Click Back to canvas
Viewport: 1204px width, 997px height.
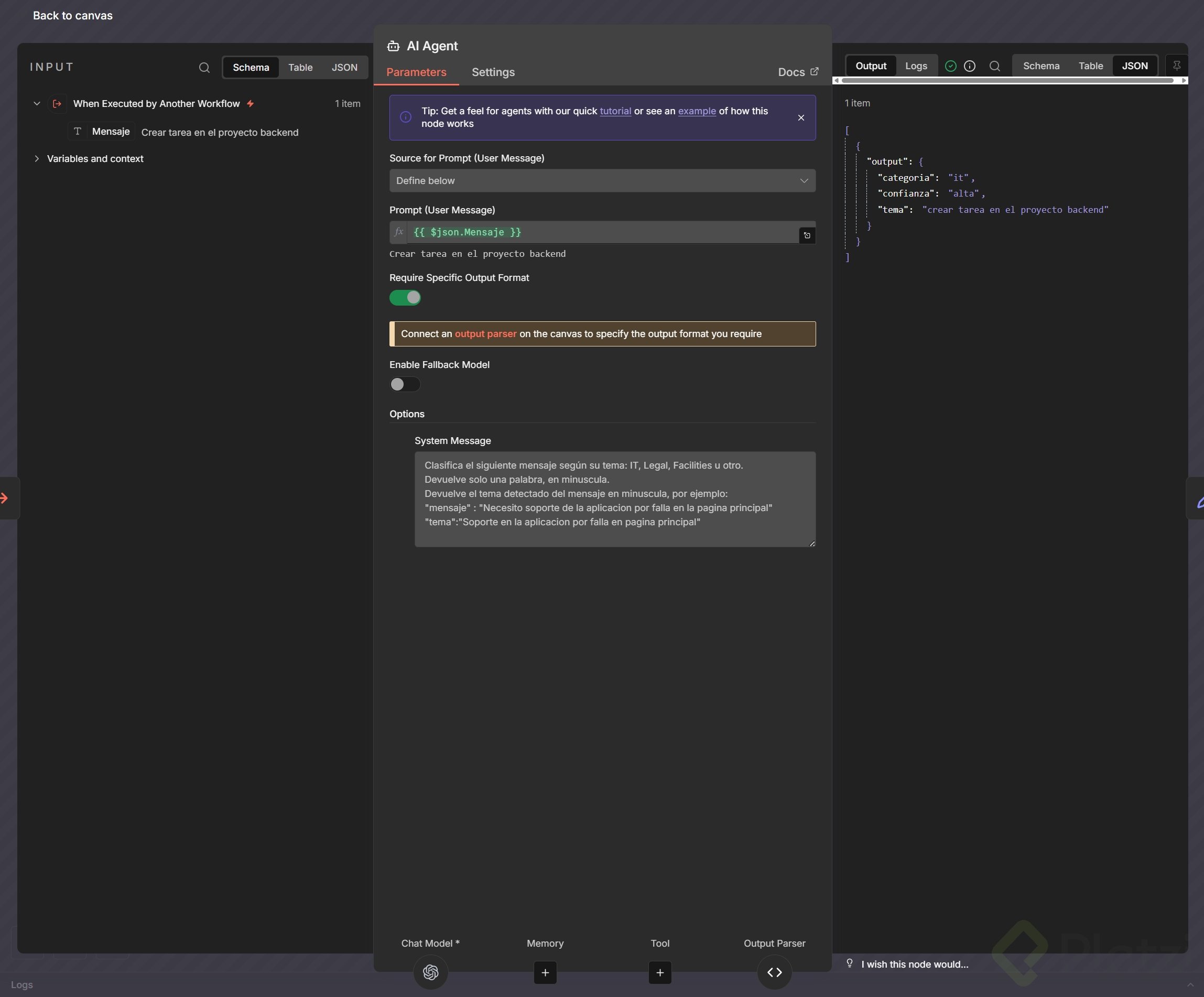72,16
